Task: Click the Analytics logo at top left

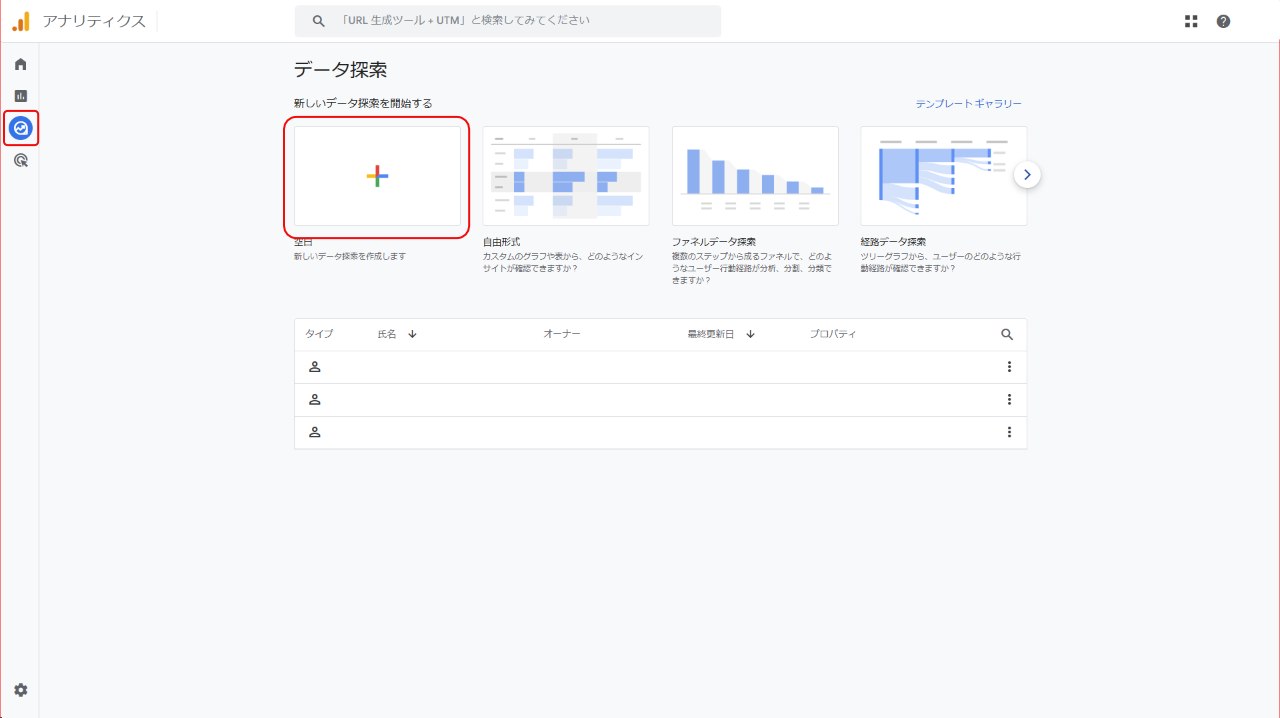Action: pos(21,21)
